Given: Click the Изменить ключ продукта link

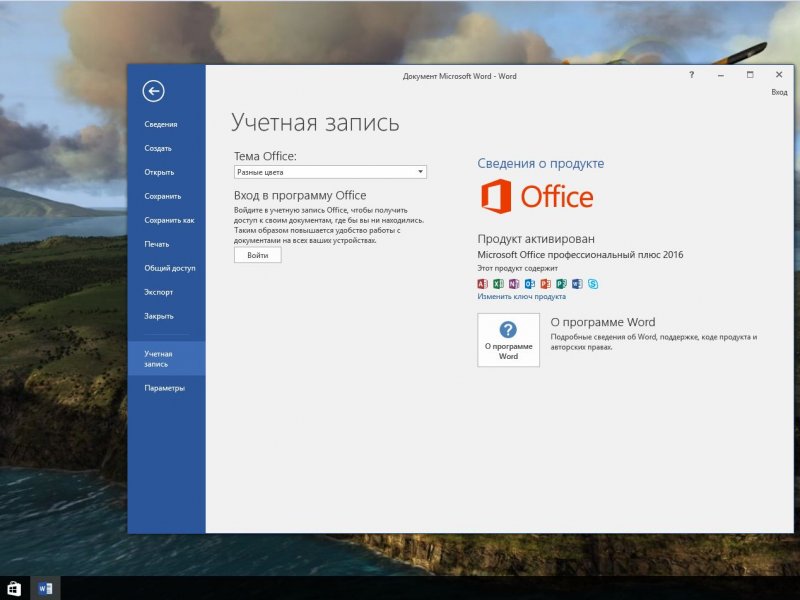Looking at the screenshot, I should [x=521, y=296].
